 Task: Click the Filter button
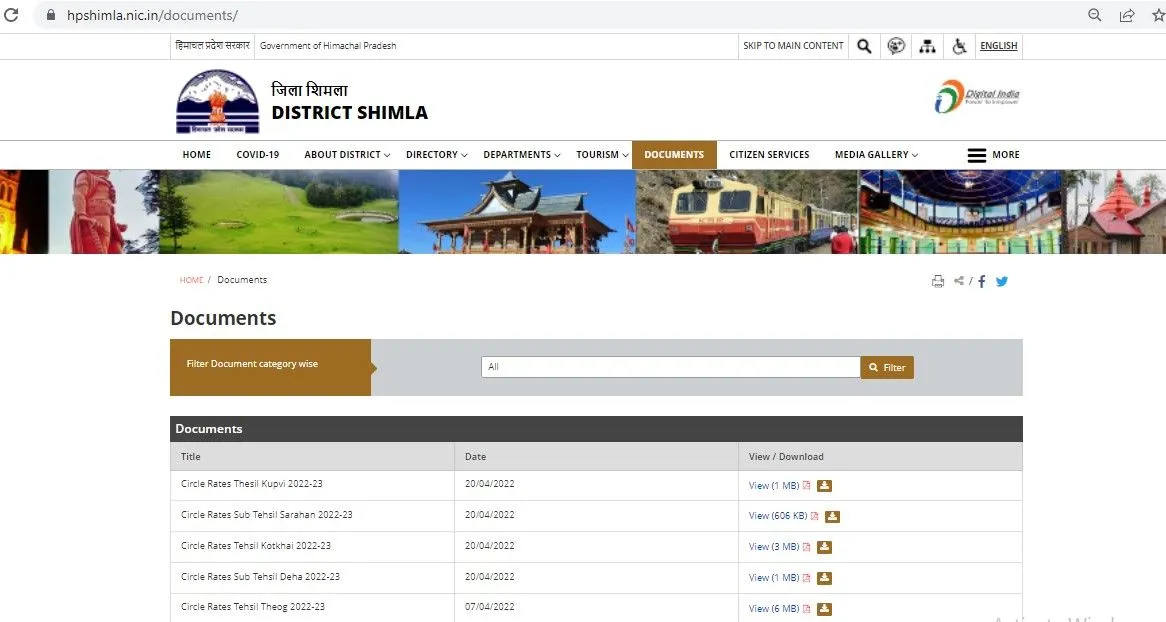click(x=887, y=367)
